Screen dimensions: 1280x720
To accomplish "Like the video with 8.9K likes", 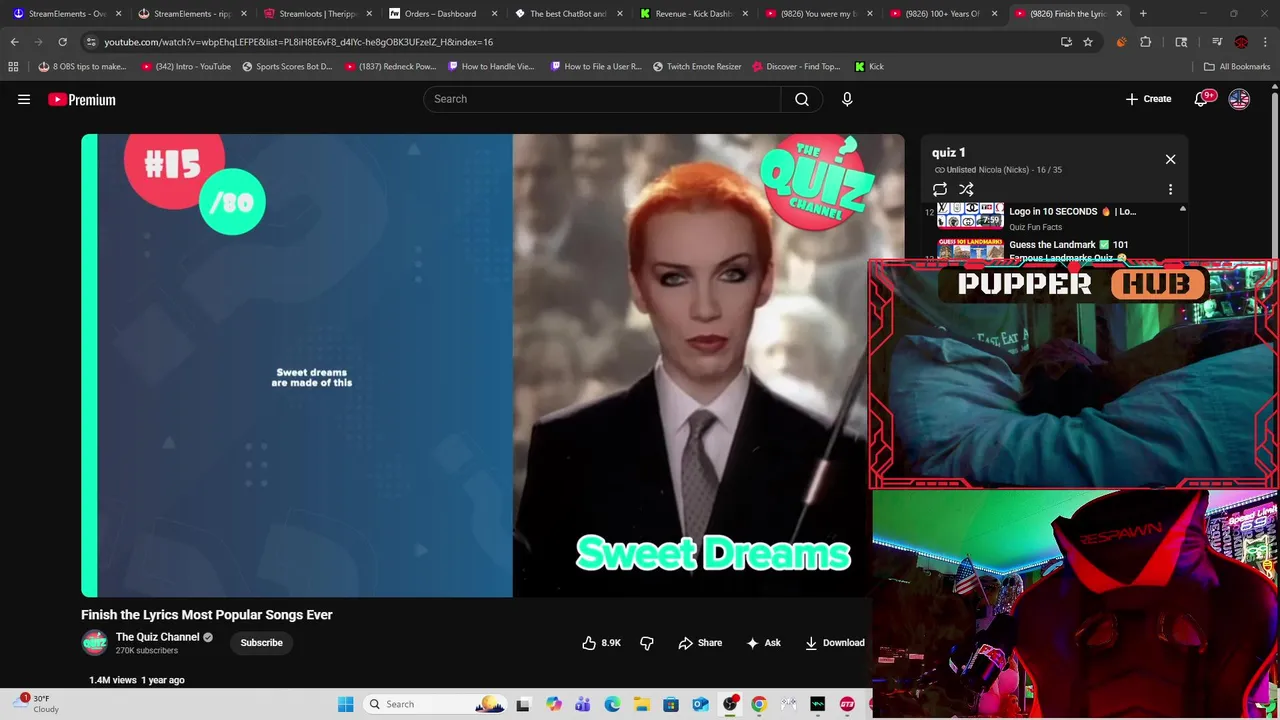I will (x=602, y=643).
